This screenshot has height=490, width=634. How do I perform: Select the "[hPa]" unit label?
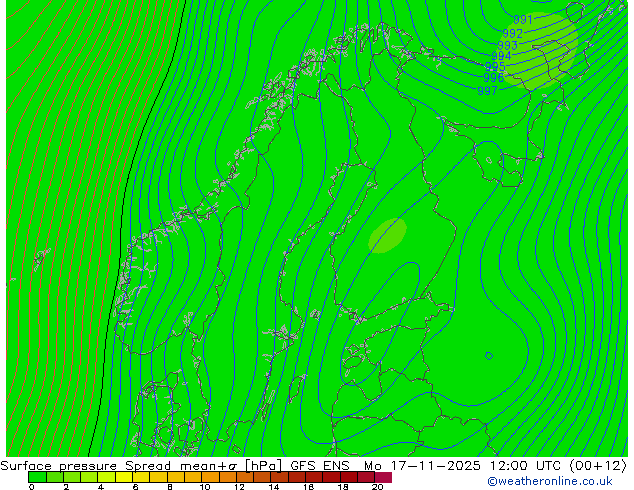[263, 466]
